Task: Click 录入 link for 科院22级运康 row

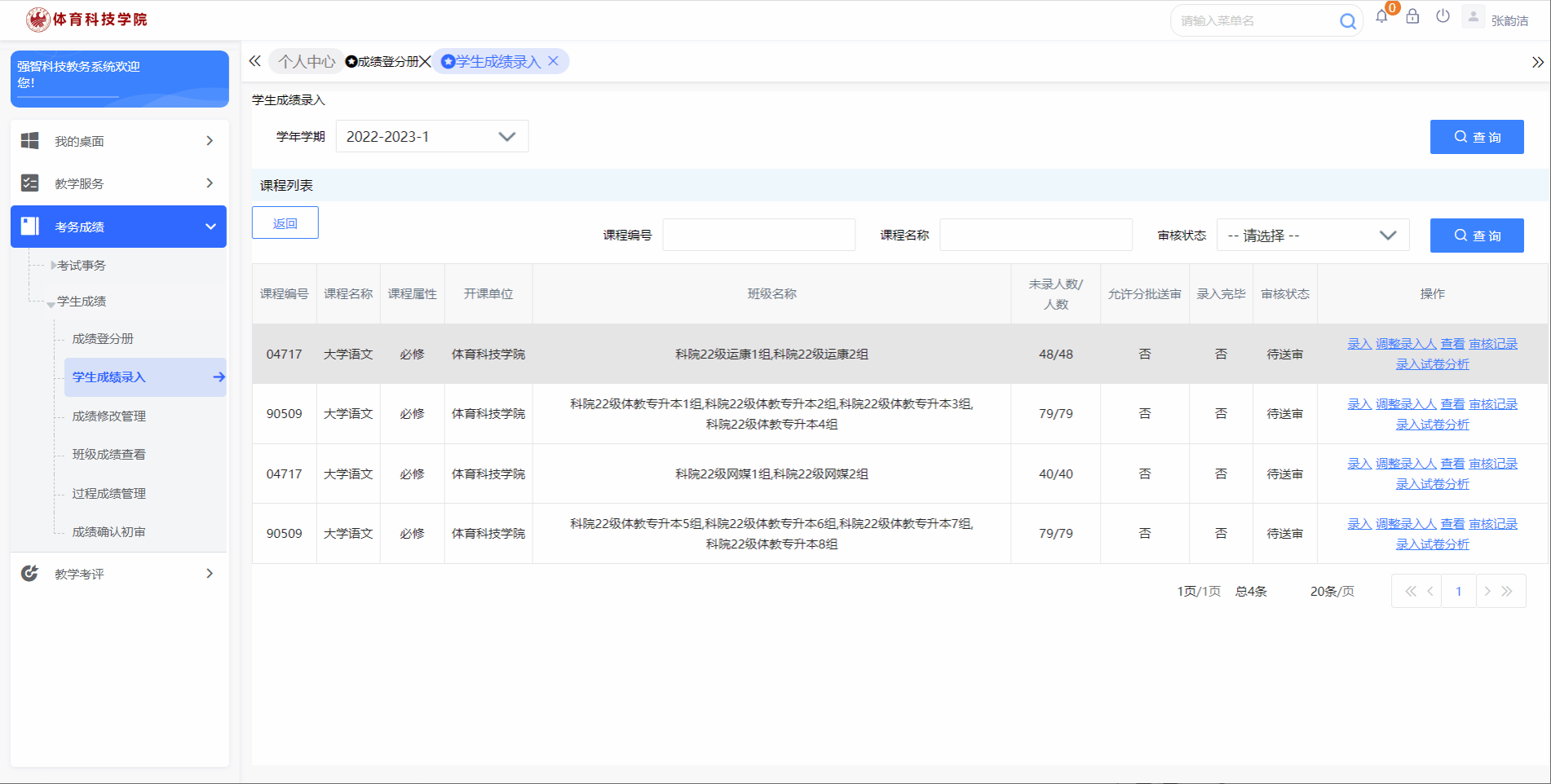Action: pos(1359,344)
